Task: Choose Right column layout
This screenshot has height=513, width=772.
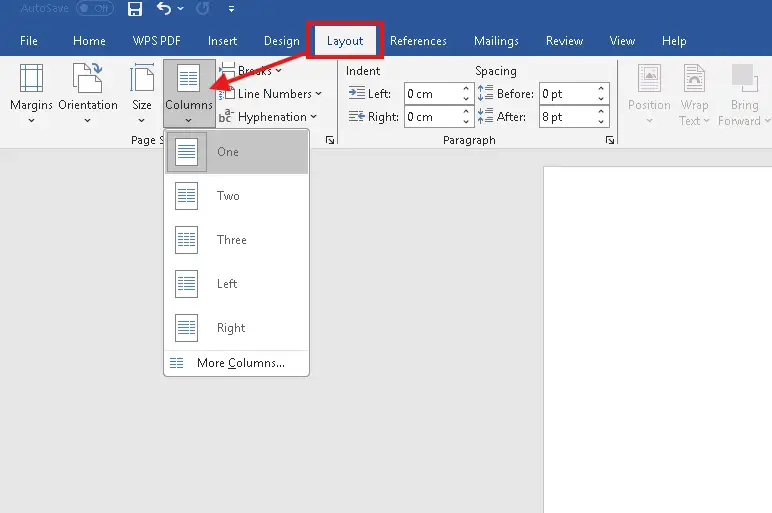Action: coord(236,328)
